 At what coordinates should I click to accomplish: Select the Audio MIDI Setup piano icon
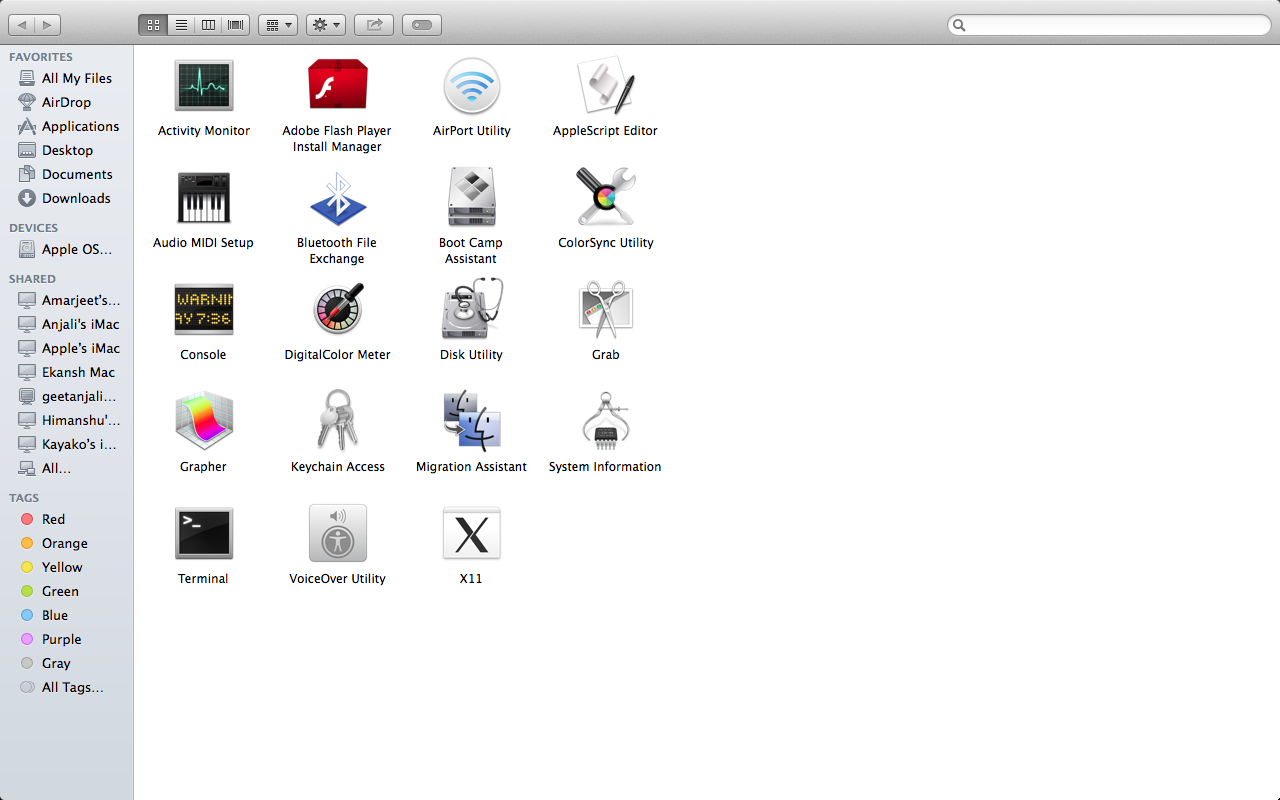[x=204, y=197]
